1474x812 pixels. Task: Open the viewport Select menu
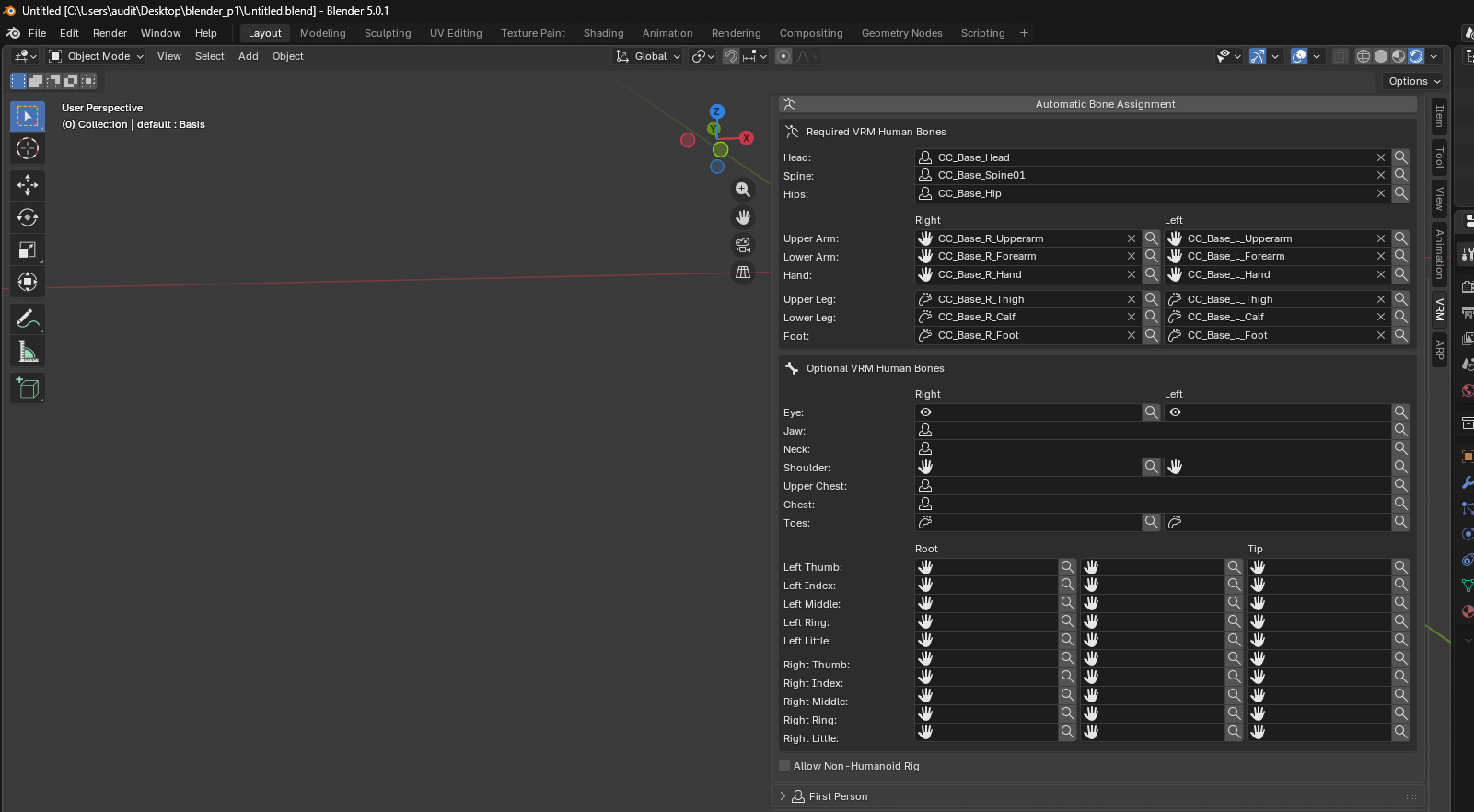pyautogui.click(x=210, y=56)
